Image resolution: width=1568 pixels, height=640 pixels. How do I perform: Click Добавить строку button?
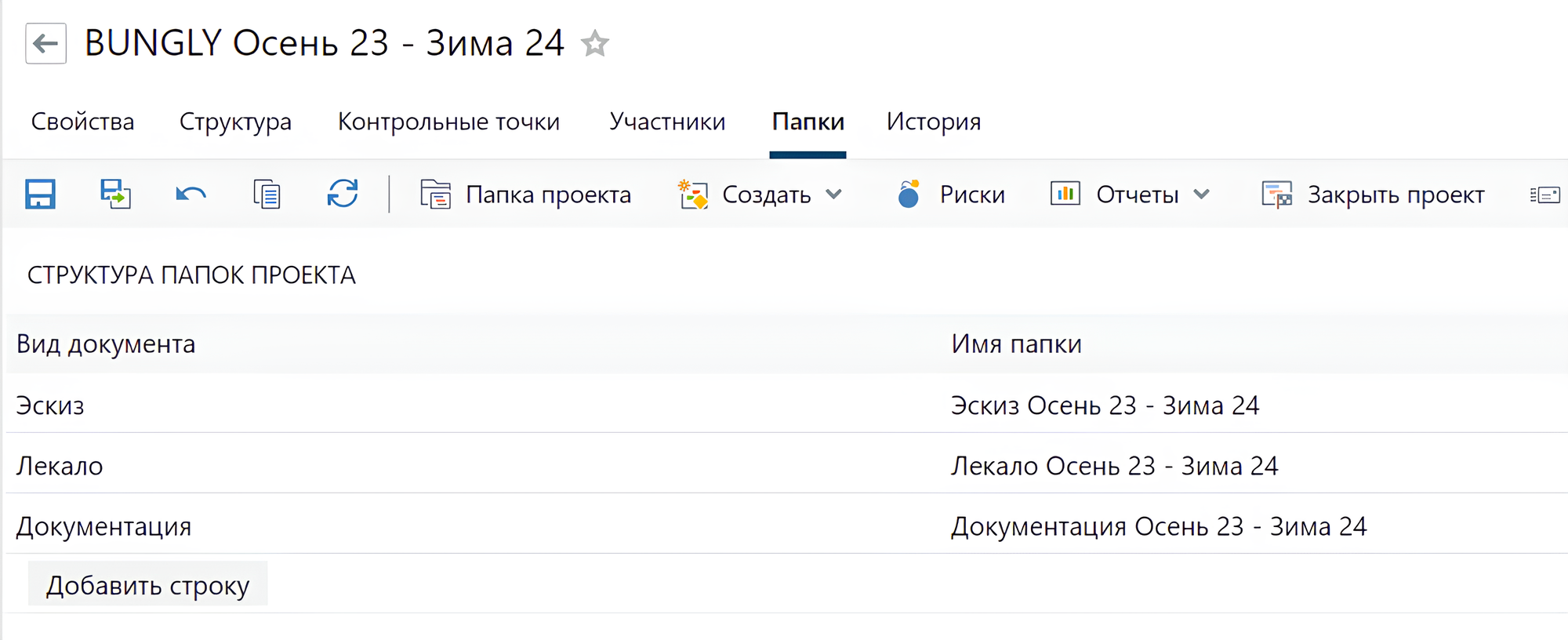(147, 585)
